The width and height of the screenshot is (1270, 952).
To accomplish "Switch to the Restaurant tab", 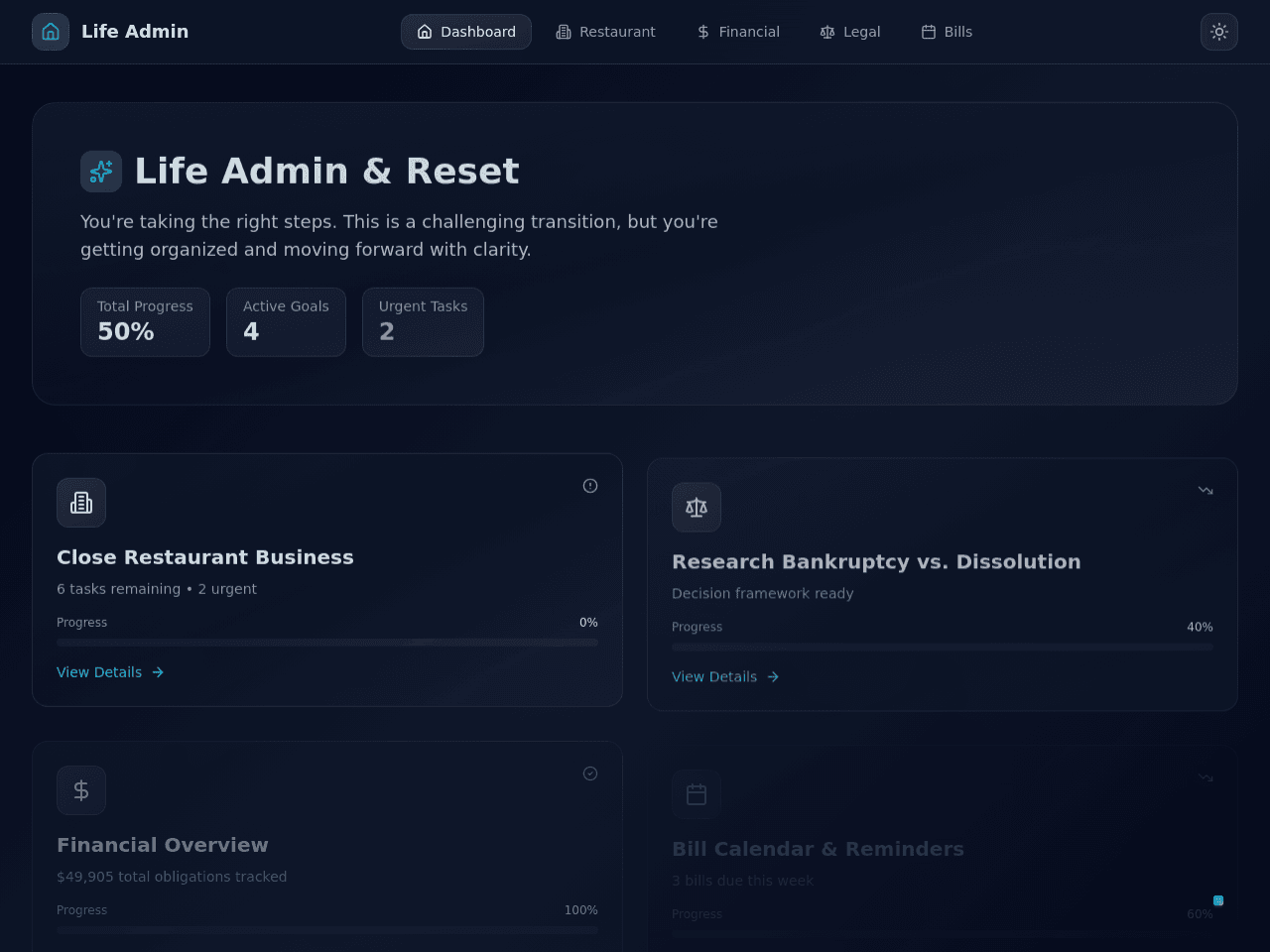I will [605, 32].
